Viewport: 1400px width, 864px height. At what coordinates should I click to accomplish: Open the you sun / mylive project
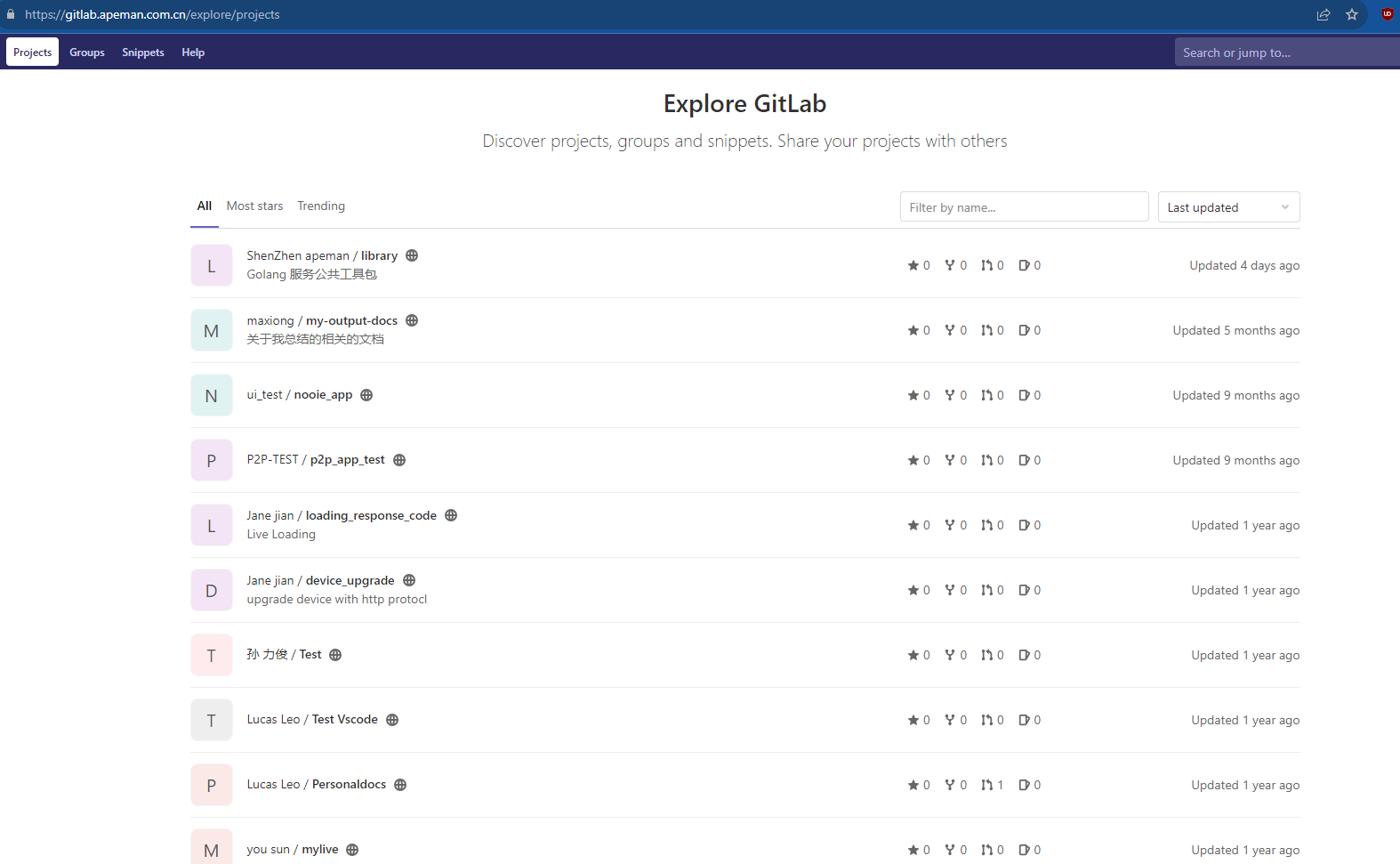point(293,849)
